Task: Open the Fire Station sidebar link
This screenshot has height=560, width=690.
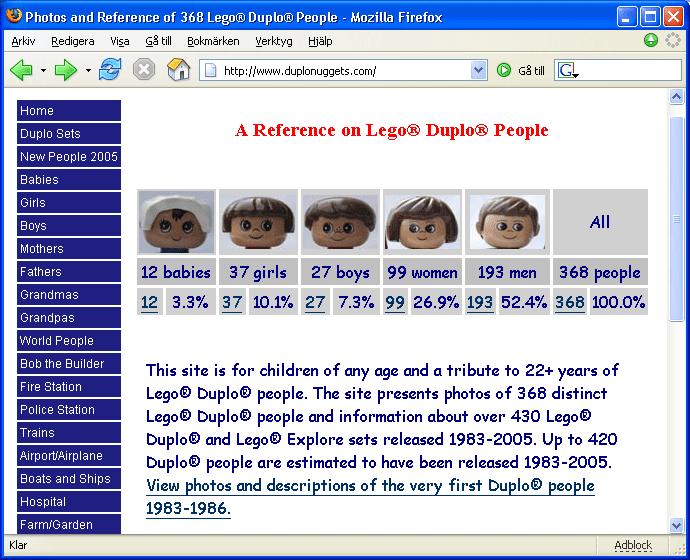Action: coord(69,386)
